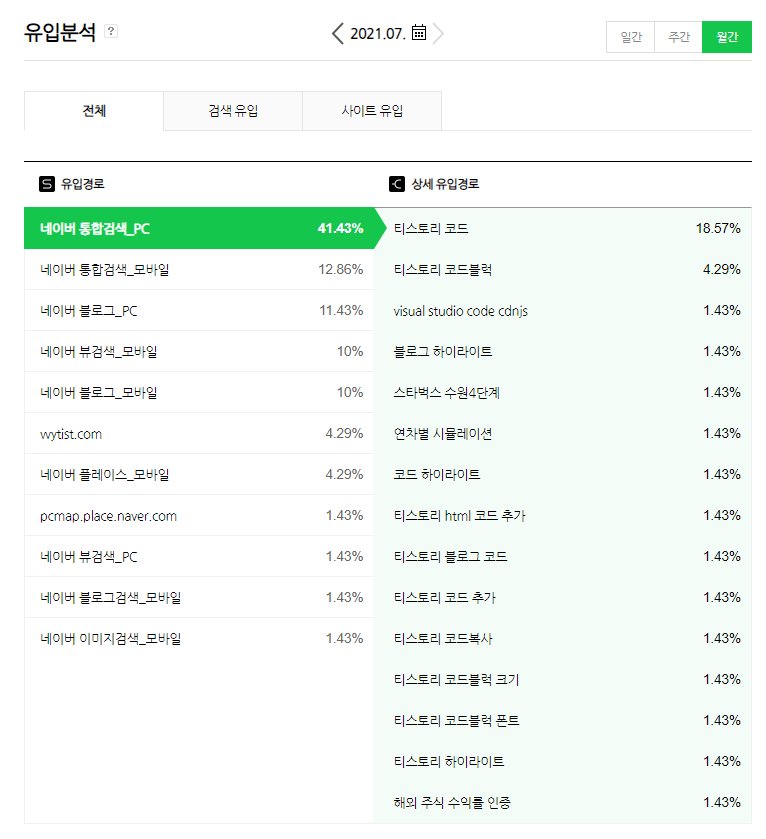
Task: Open the 사이트 유입 tab
Action: click(372, 111)
